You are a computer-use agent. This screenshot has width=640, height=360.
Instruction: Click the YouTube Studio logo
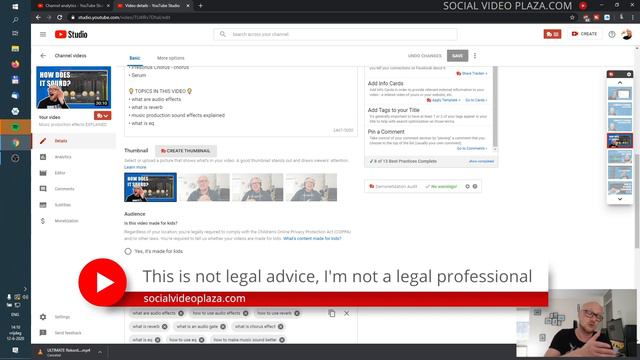(x=71, y=34)
